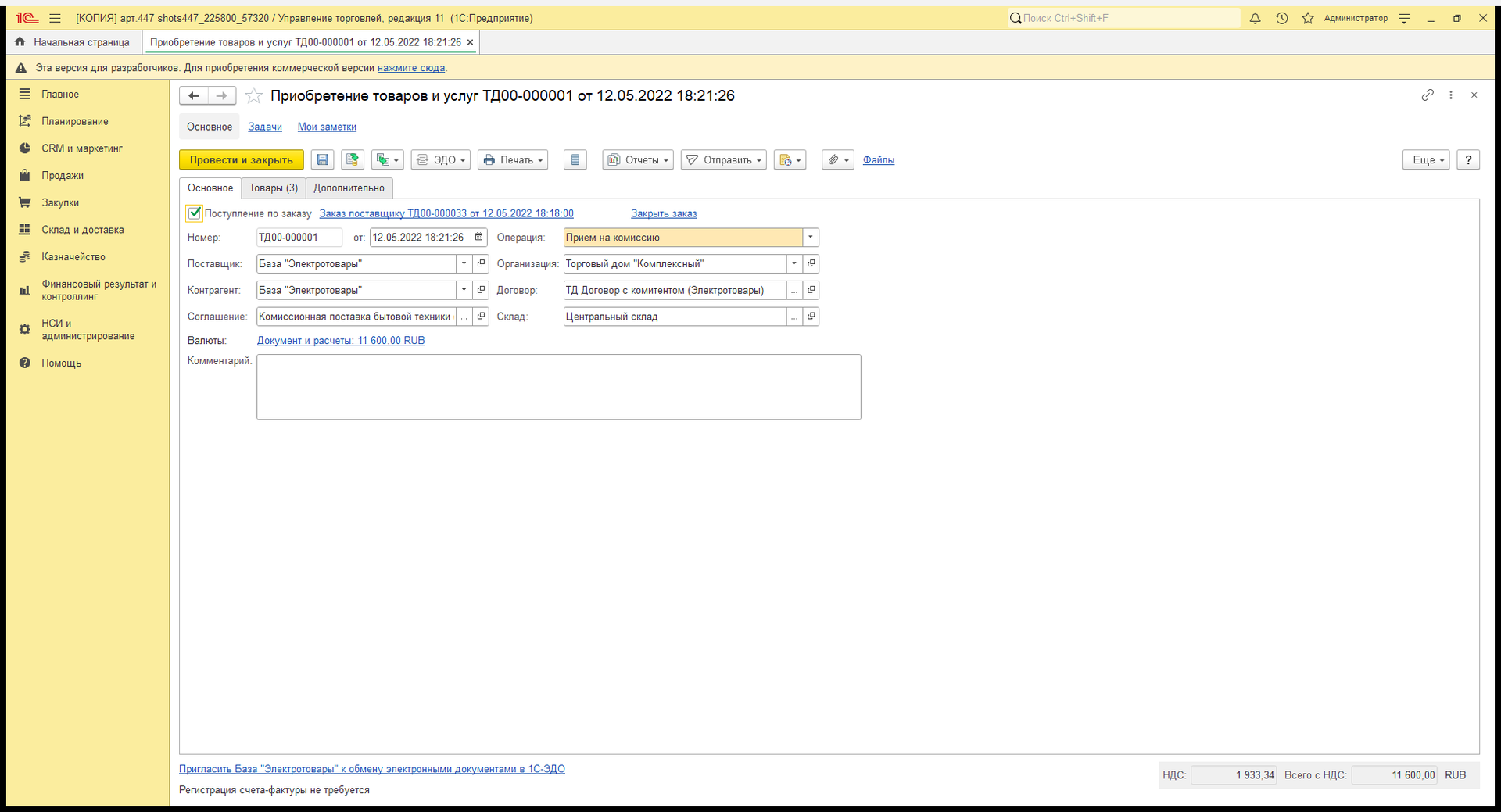Open the Печать dropdown
The width and height of the screenshot is (1501, 812).
point(513,159)
